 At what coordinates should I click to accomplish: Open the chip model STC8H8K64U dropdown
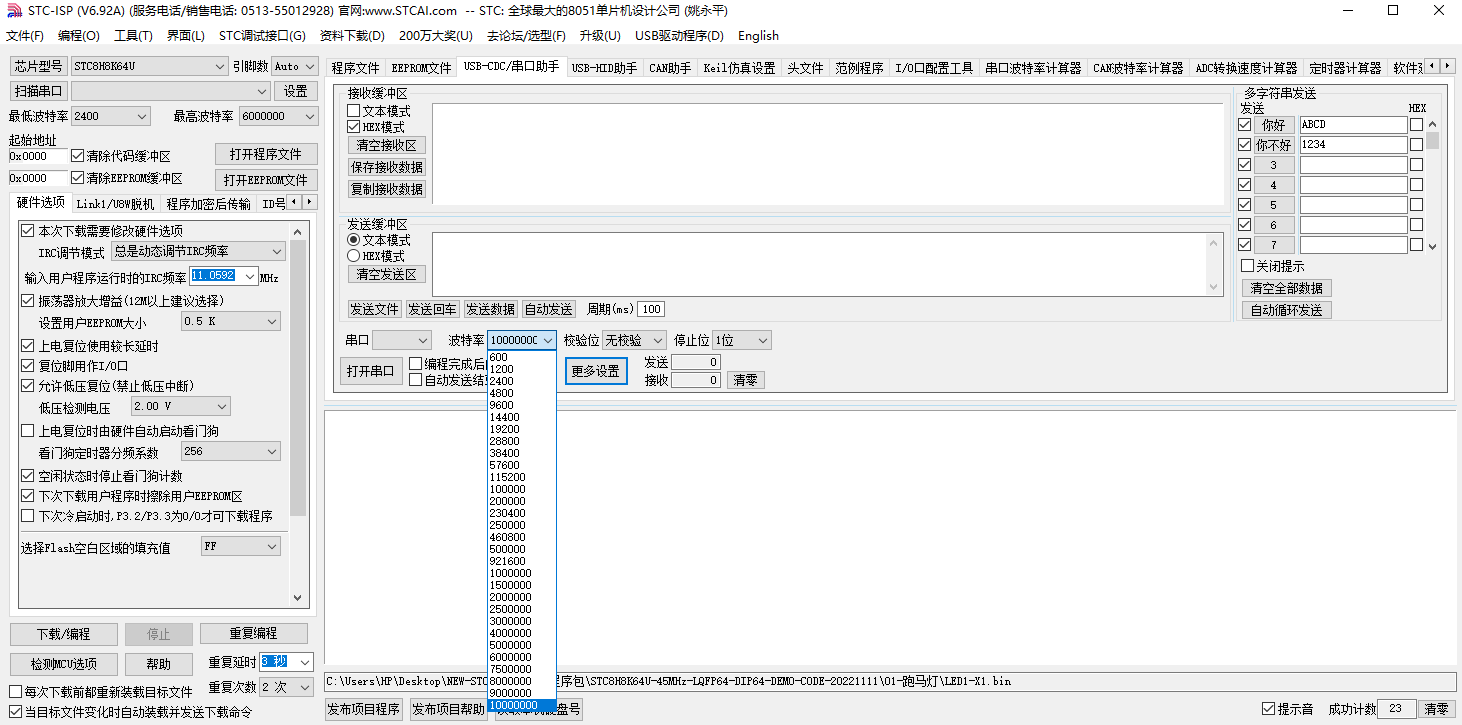[x=150, y=66]
